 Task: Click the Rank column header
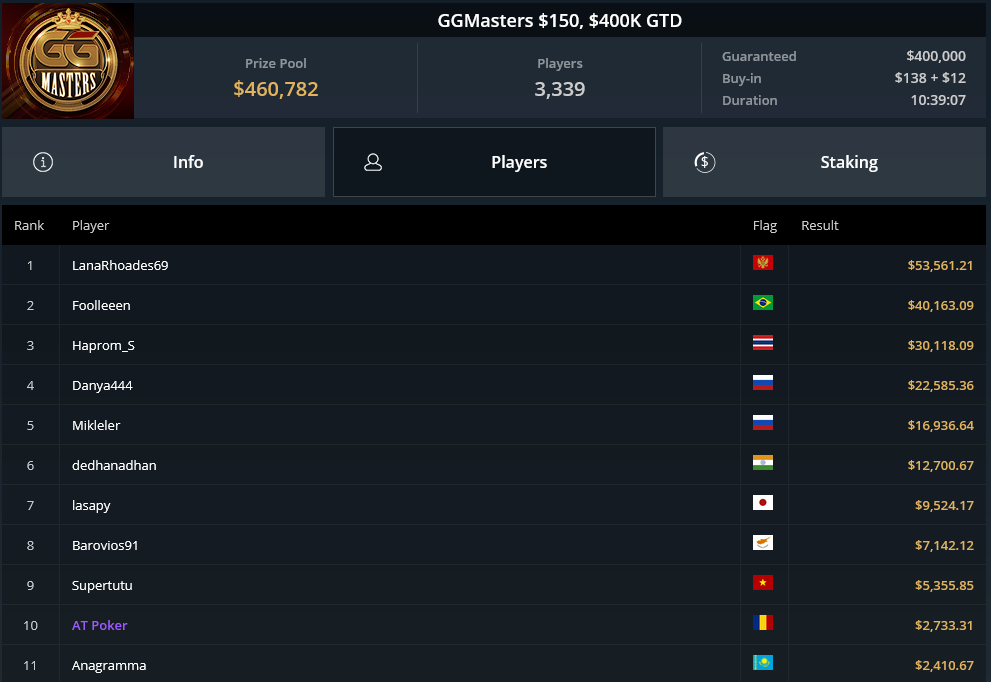coord(29,226)
